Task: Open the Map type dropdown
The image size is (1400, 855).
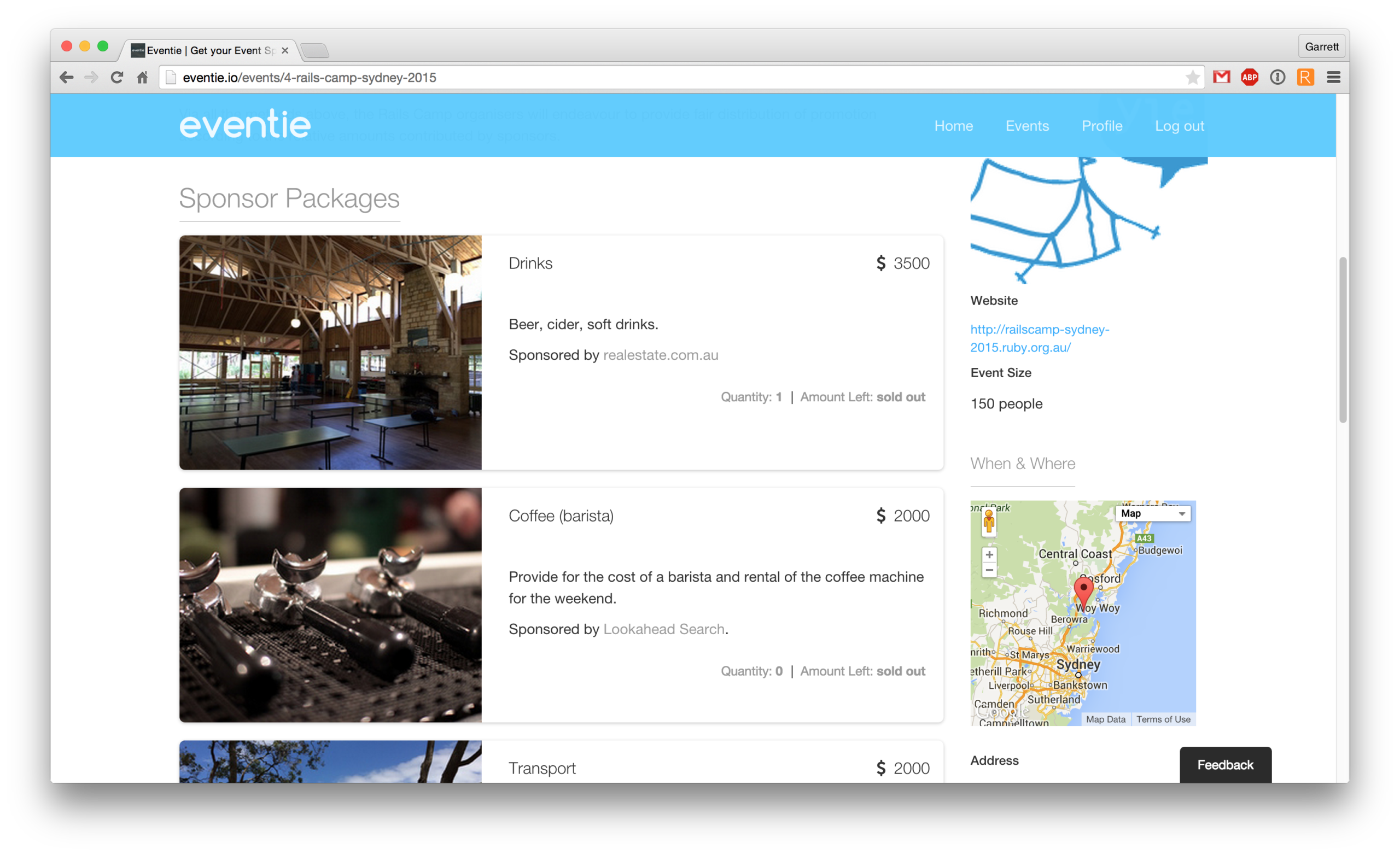Action: [1152, 513]
